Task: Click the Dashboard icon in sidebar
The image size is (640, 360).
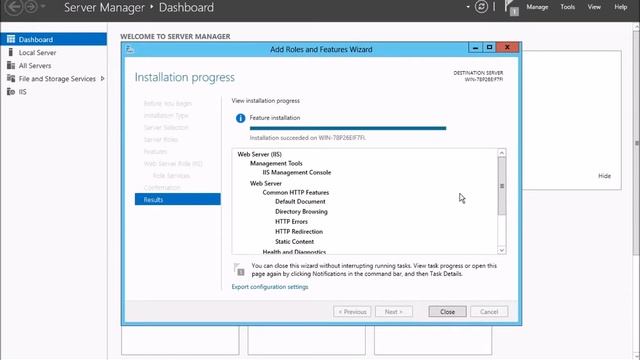Action: [11, 39]
